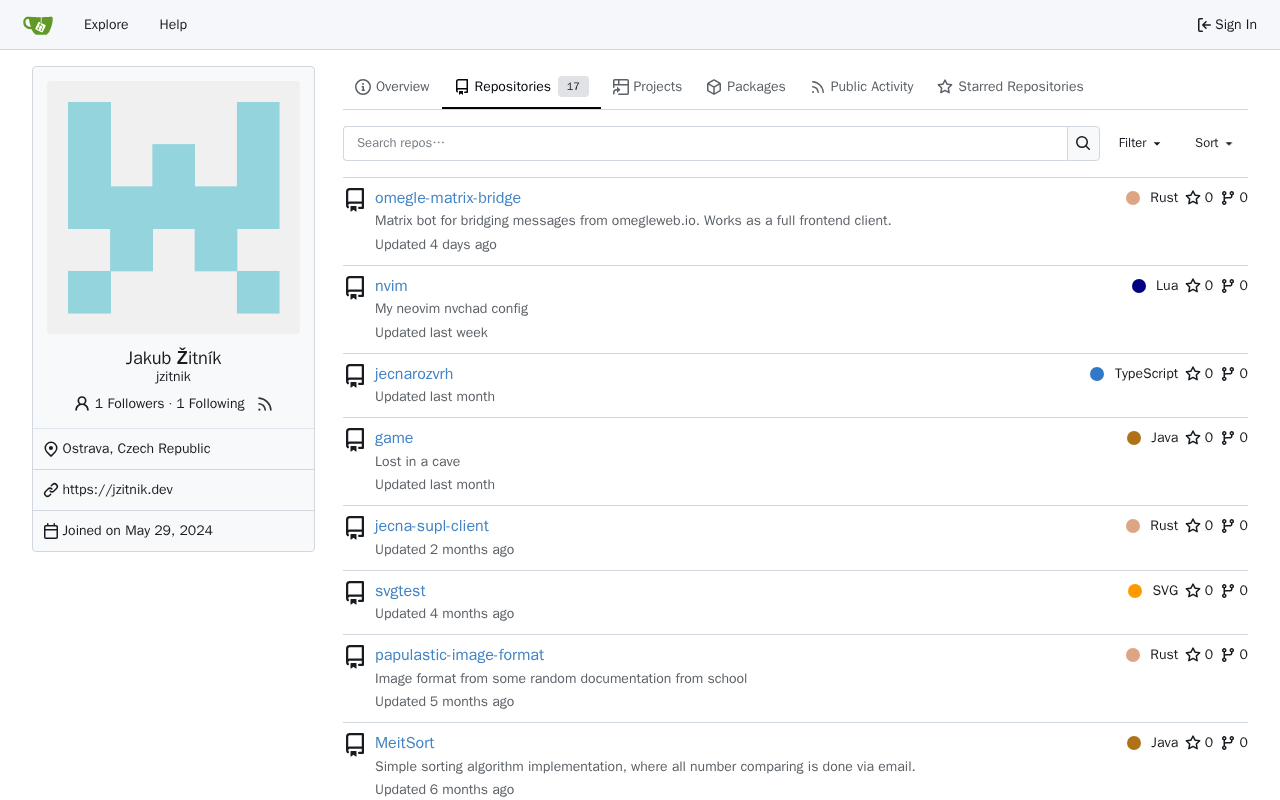Viewport: 1280px width, 800px height.
Task: Click the location pin icon by Ostrava
Action: (51, 449)
